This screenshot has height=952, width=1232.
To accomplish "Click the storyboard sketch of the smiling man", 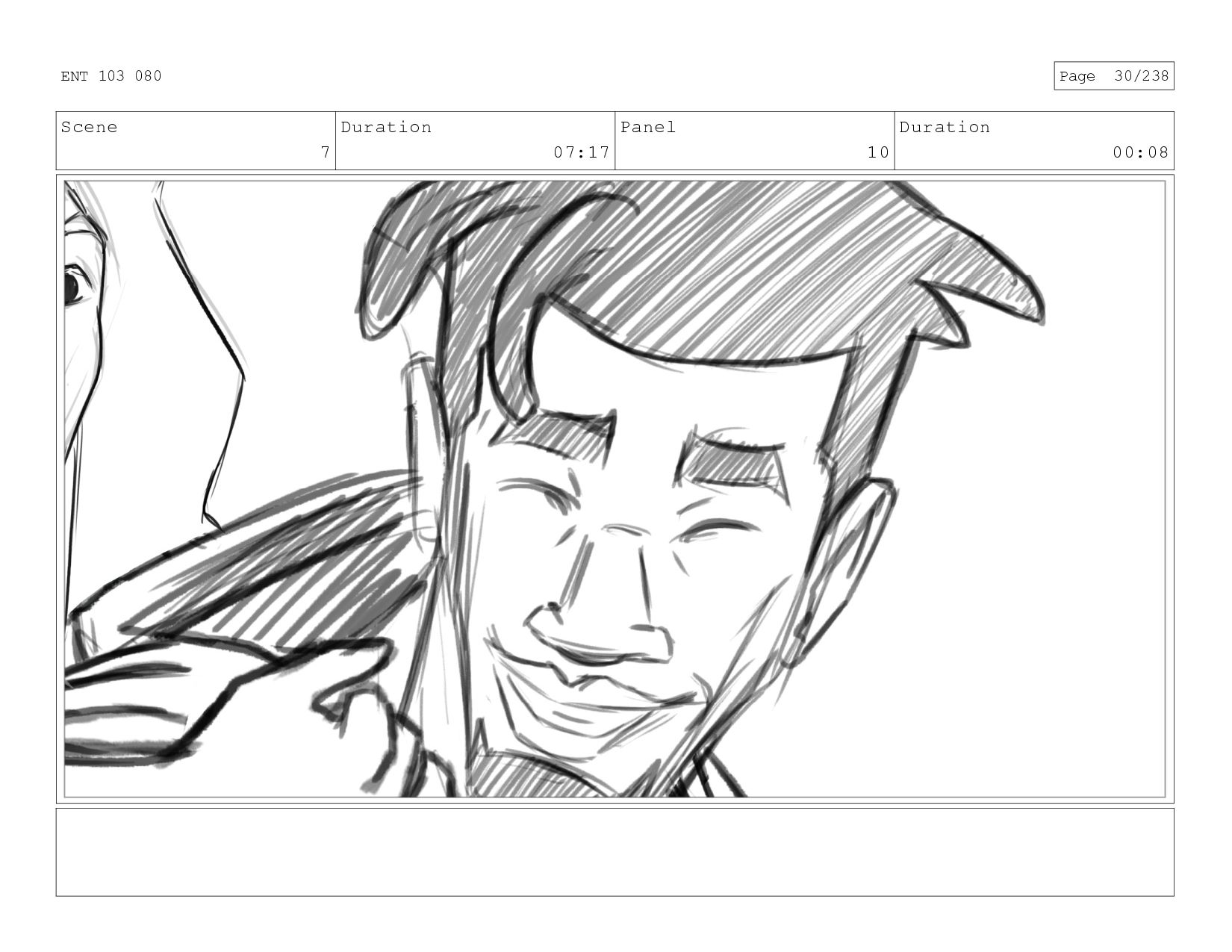I will 615,489.
